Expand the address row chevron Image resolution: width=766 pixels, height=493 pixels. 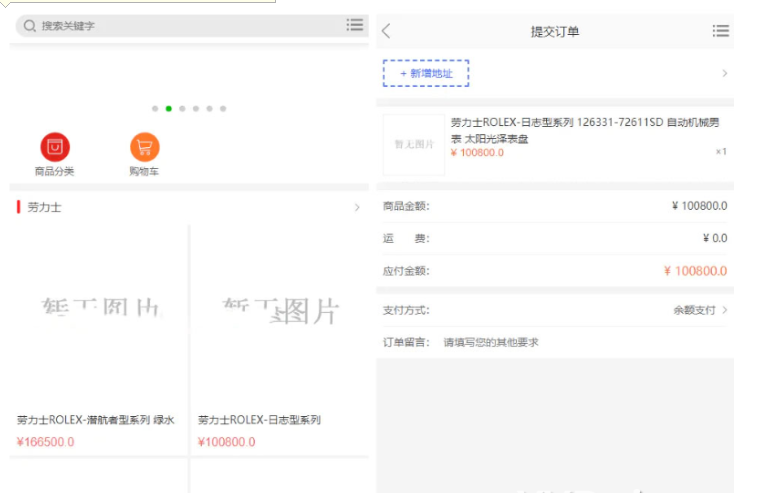(x=724, y=73)
